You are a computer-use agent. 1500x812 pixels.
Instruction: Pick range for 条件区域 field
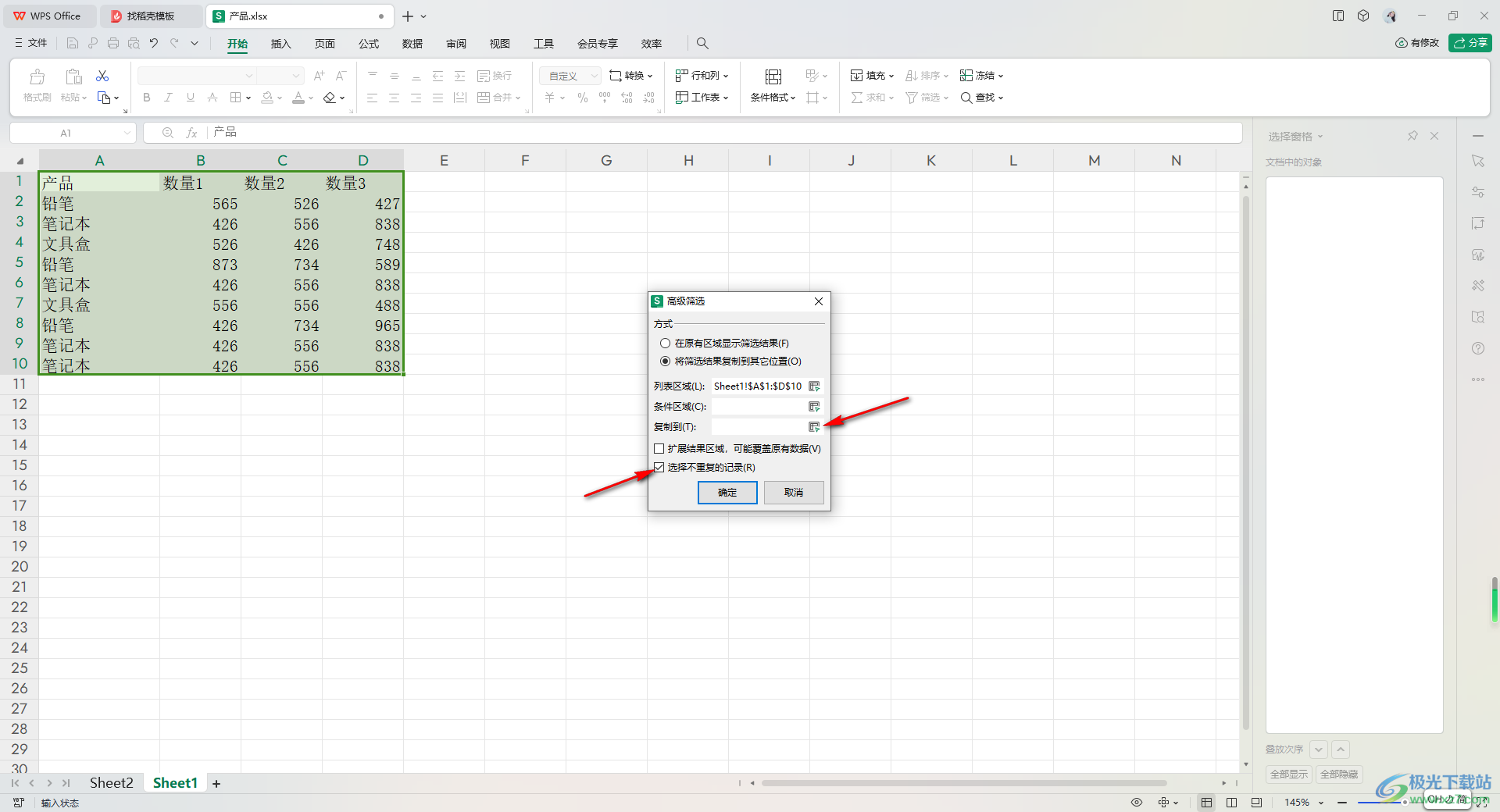coord(814,407)
